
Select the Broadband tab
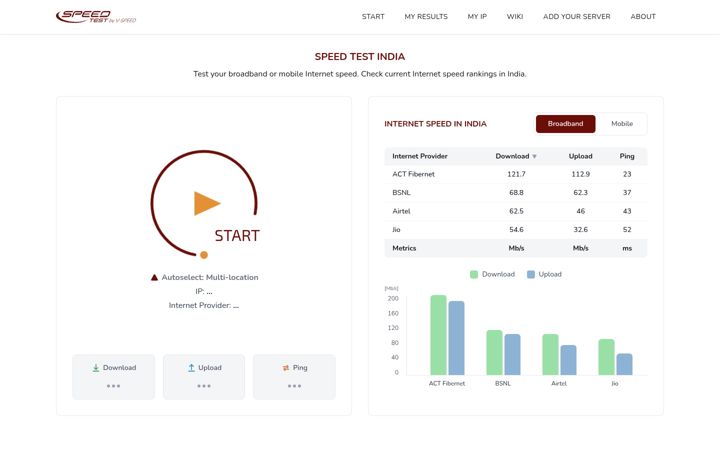coord(565,124)
